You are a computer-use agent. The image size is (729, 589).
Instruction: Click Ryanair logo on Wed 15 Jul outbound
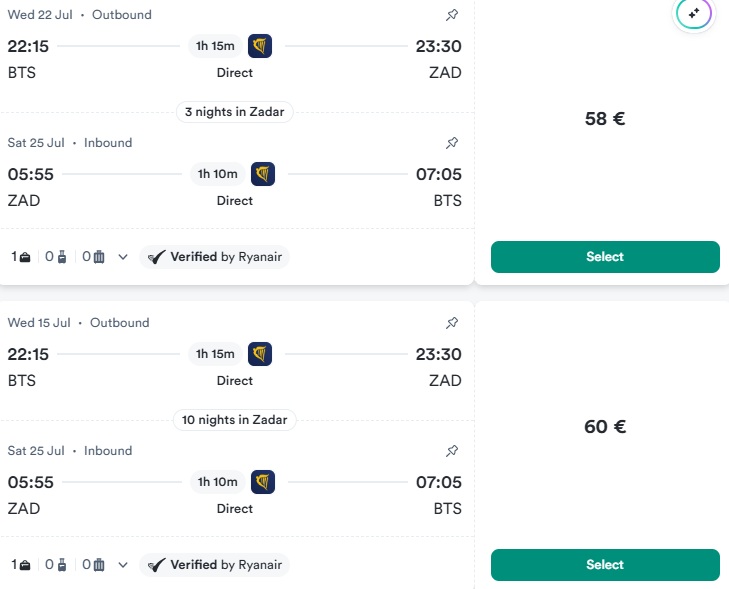[261, 354]
